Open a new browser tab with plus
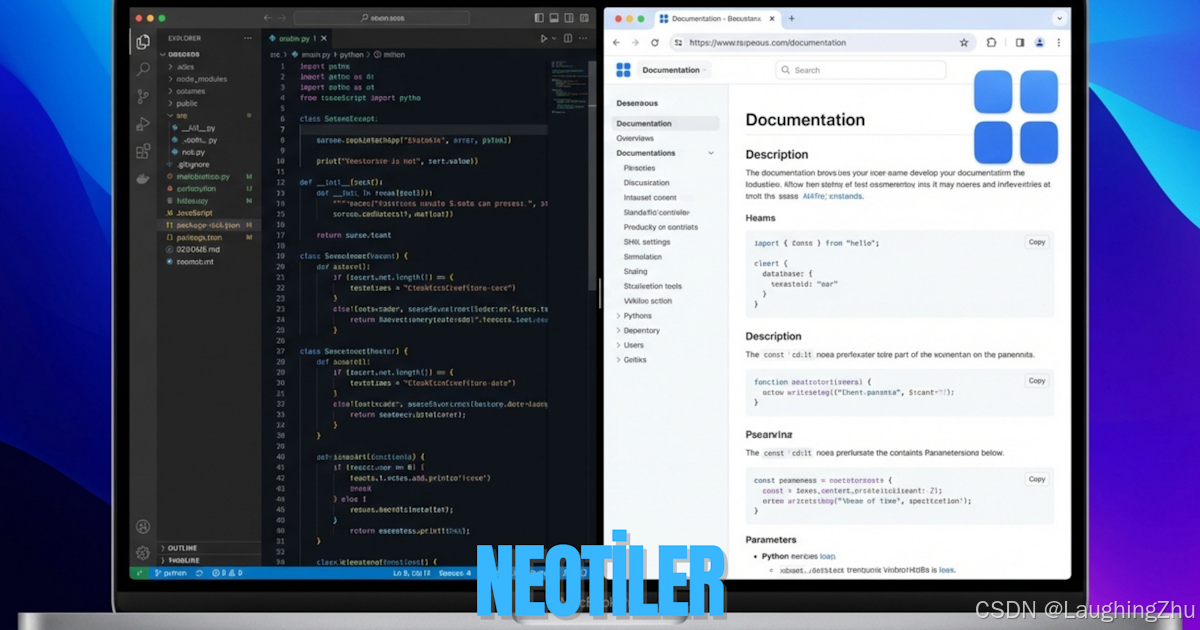The height and width of the screenshot is (630, 1200). pos(791,18)
